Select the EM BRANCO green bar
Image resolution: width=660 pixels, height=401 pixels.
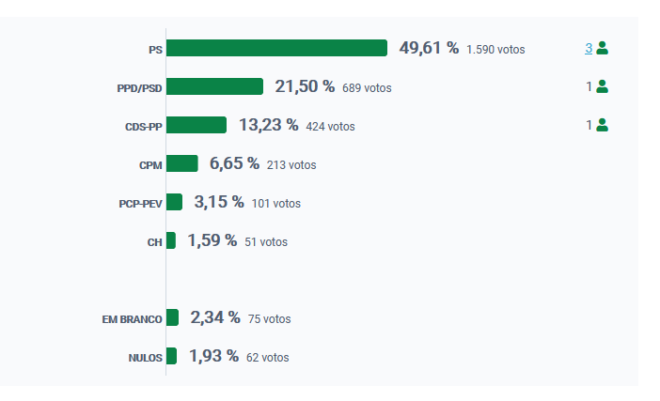172,317
